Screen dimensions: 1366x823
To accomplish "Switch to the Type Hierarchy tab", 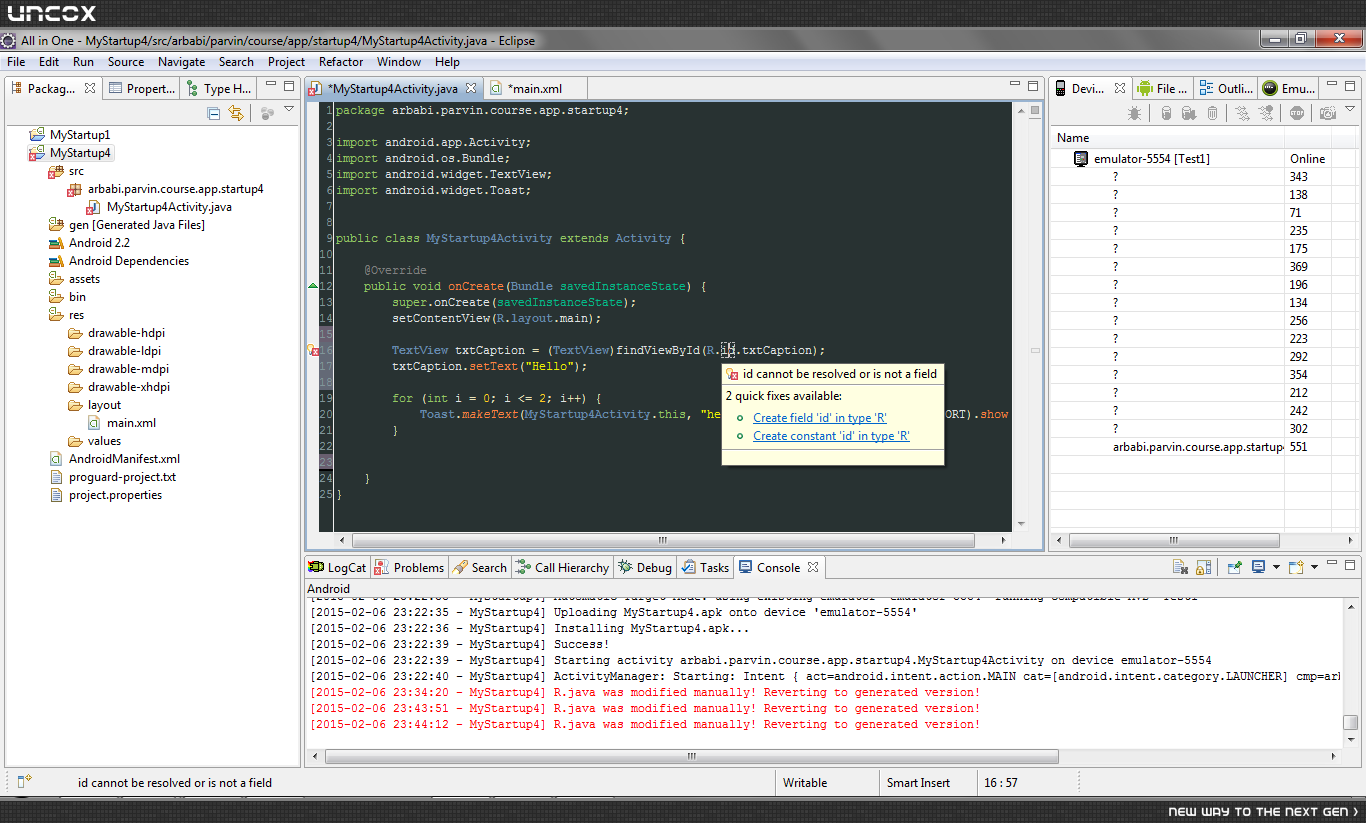I will [218, 89].
